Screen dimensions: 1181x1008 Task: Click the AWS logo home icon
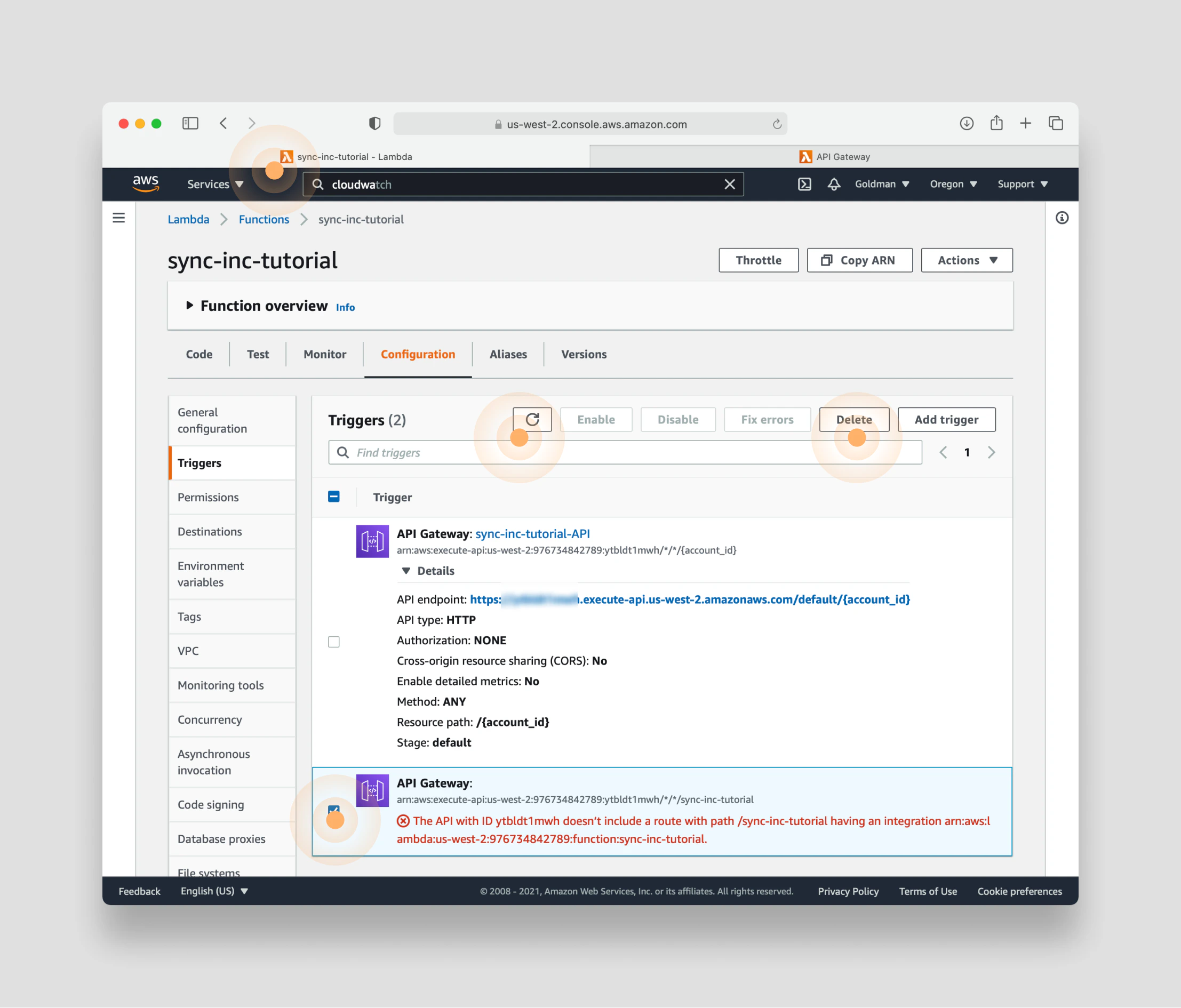(145, 183)
